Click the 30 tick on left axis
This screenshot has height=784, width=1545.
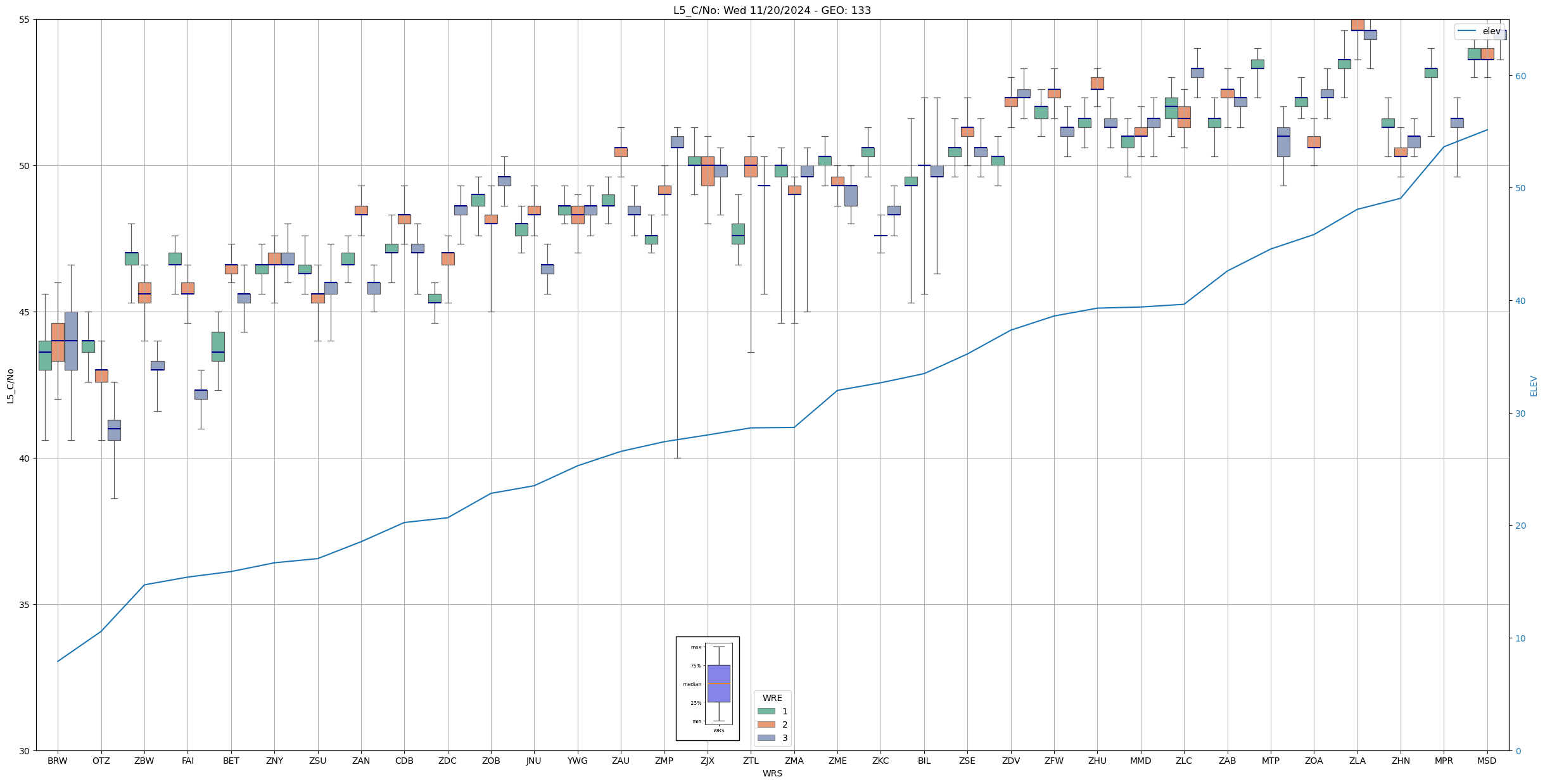coord(24,751)
